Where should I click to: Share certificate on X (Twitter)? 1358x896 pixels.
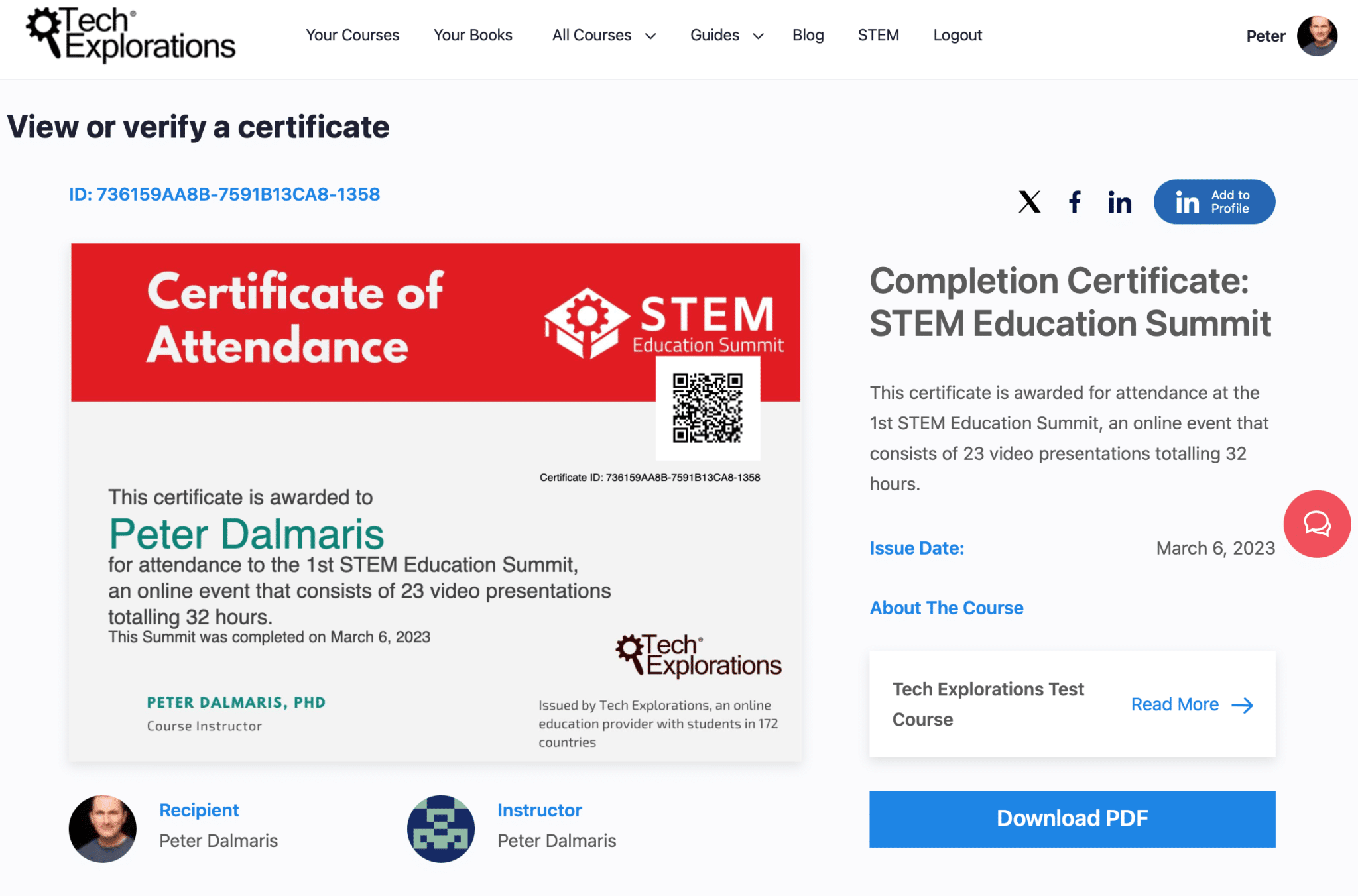click(x=1029, y=202)
